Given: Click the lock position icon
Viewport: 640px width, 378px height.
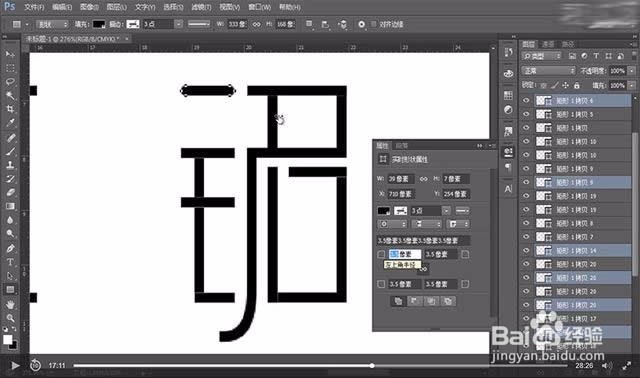Looking at the screenshot, I should click(x=565, y=85).
